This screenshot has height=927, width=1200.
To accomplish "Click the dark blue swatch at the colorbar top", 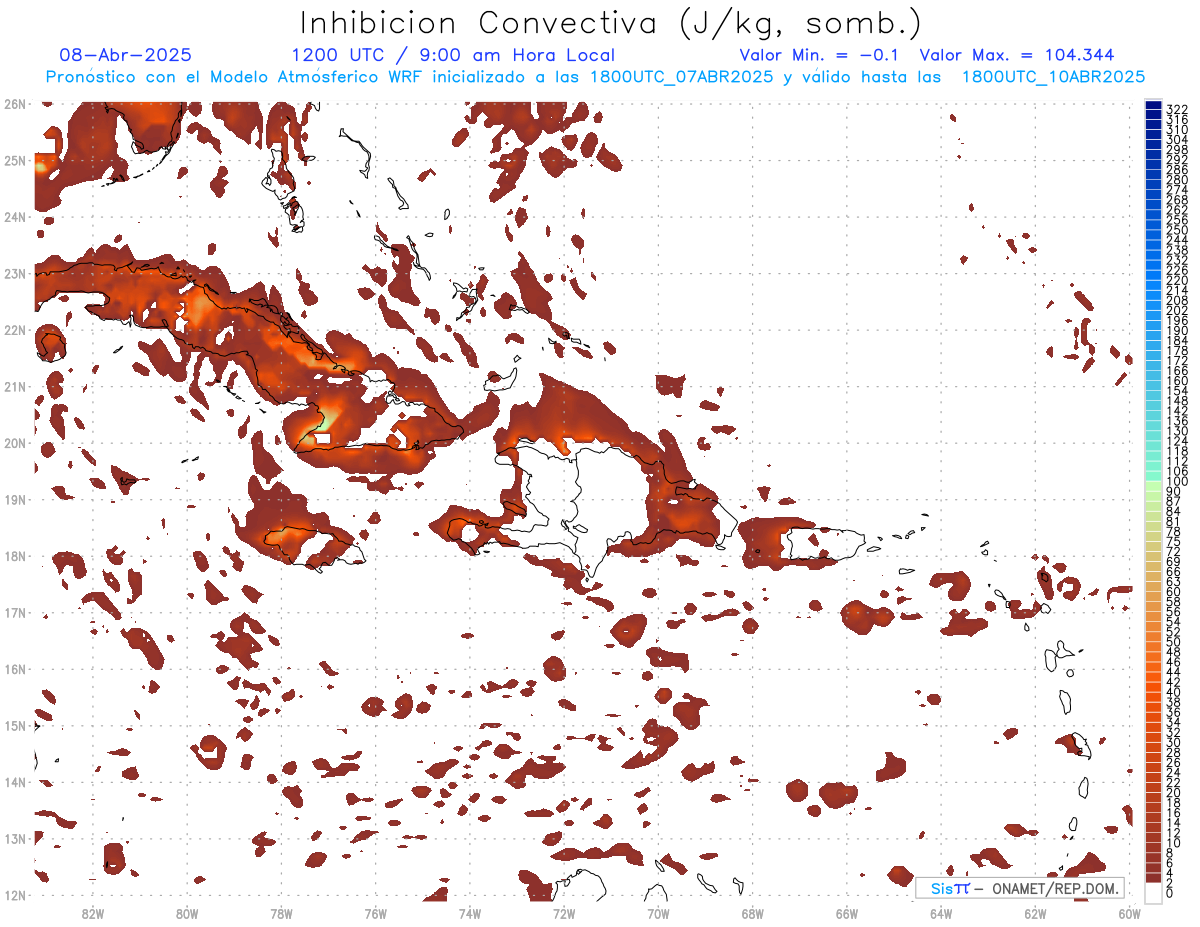I will pyautogui.click(x=1153, y=106).
